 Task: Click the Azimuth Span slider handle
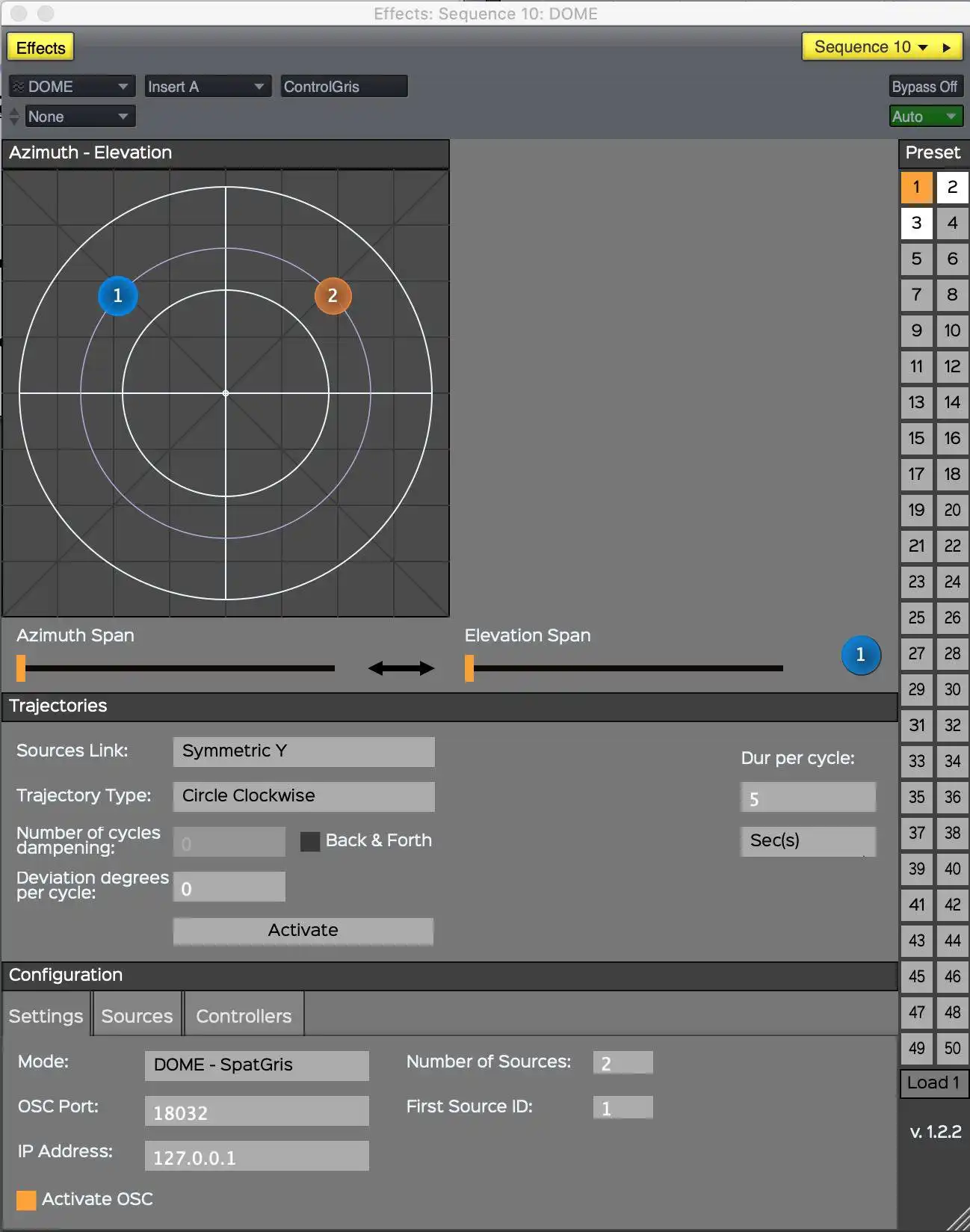click(x=21, y=668)
